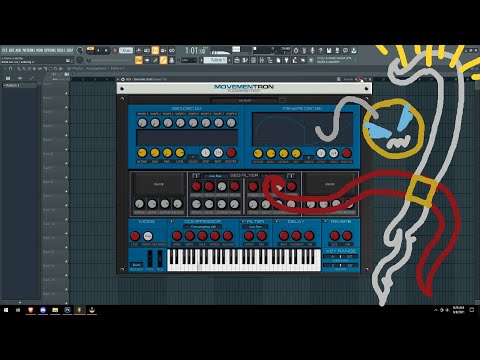Open the Piano roll view icon
Image resolution: width=480 pixels, height=360 pixels.
click(x=245, y=60)
